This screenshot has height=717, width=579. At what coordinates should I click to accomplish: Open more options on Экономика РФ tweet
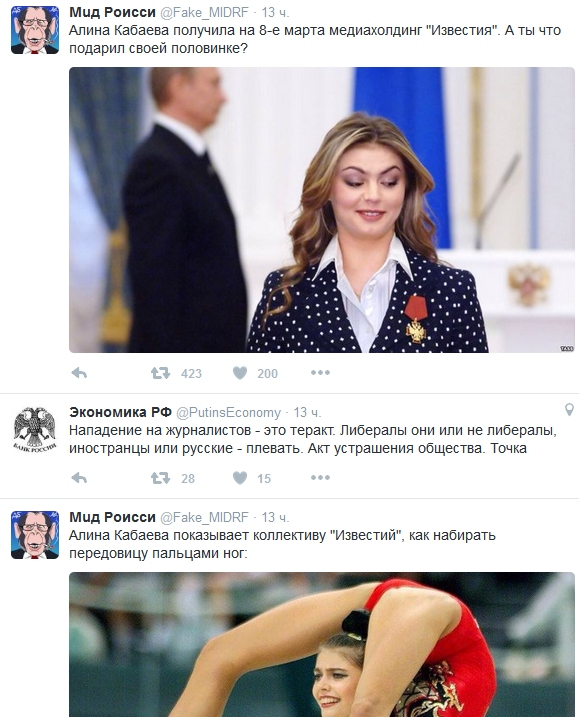point(320,477)
